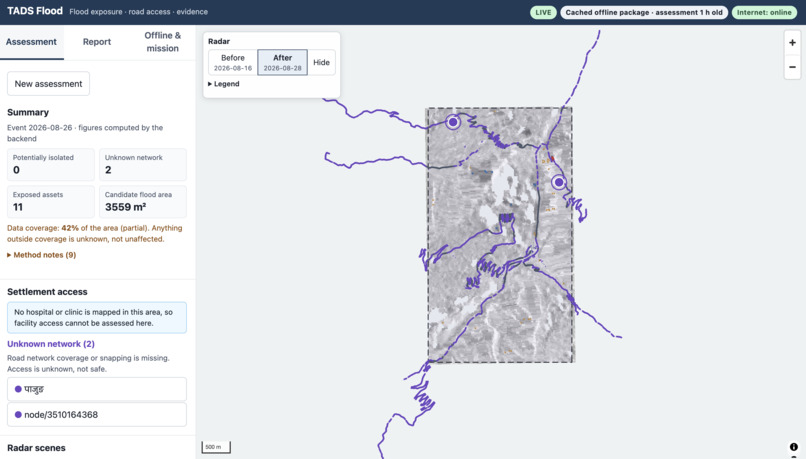The height and width of the screenshot is (459, 806).
Task: Click the LIVE status badge
Action: (543, 12)
